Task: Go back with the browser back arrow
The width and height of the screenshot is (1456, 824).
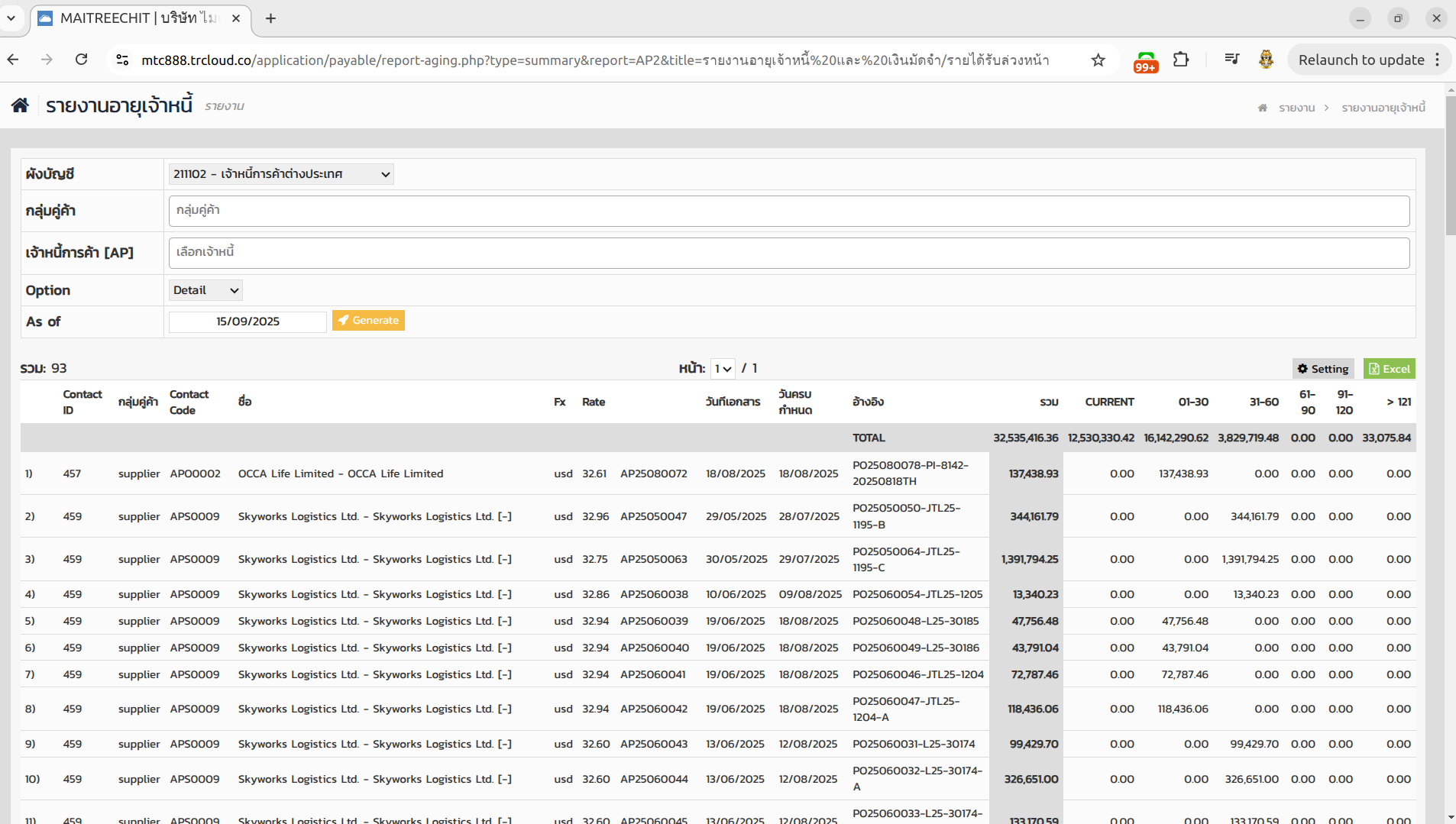Action: (x=14, y=60)
